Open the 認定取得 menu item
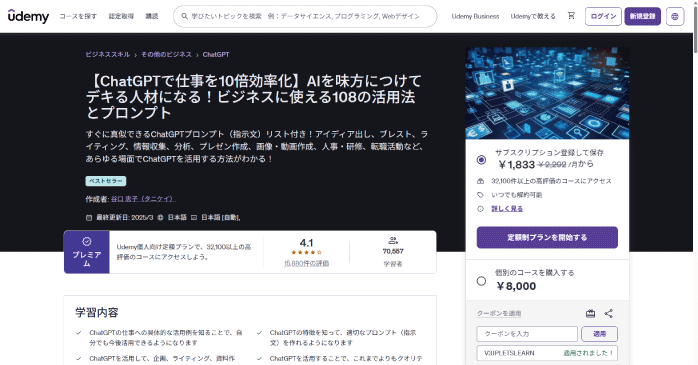698x365 pixels. coord(121,16)
